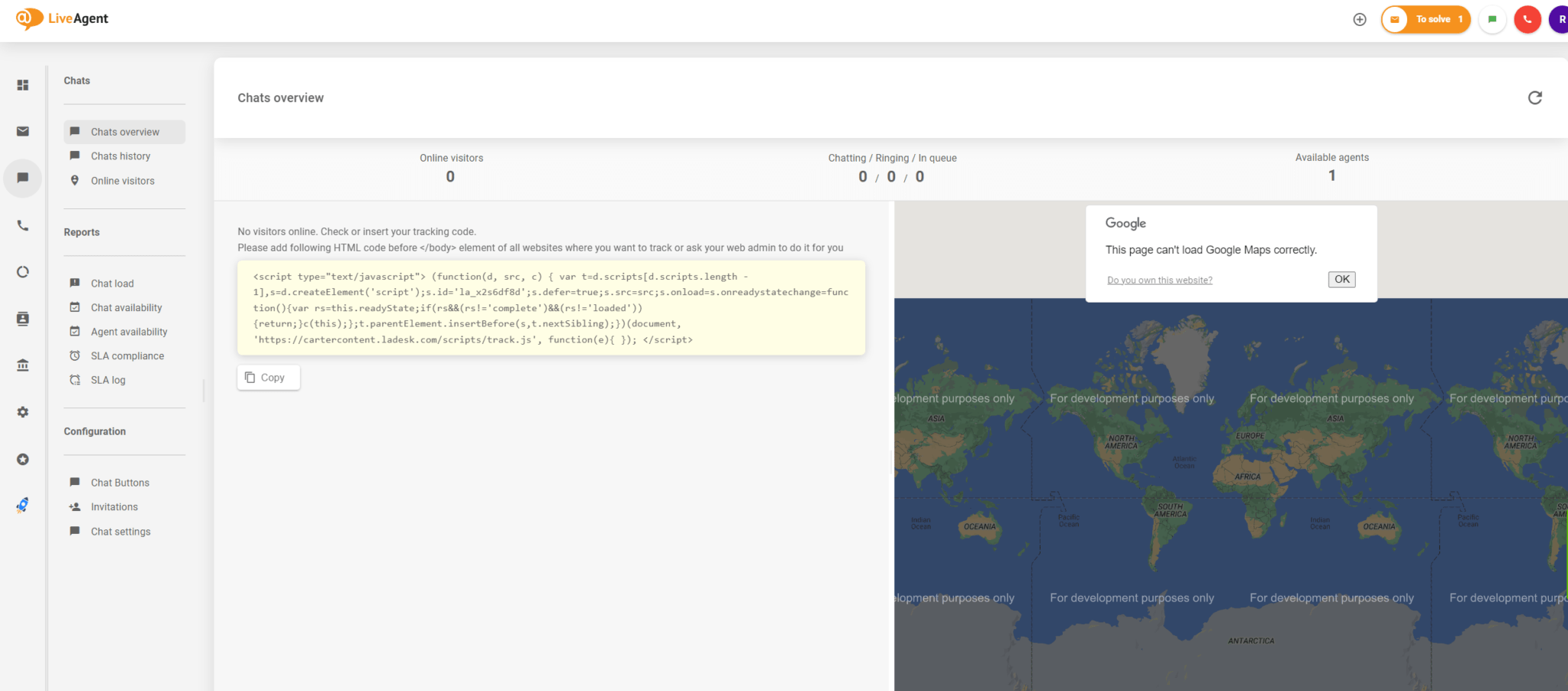Open the tickets envelope icon in sidebar
1568x691 pixels.
23,132
